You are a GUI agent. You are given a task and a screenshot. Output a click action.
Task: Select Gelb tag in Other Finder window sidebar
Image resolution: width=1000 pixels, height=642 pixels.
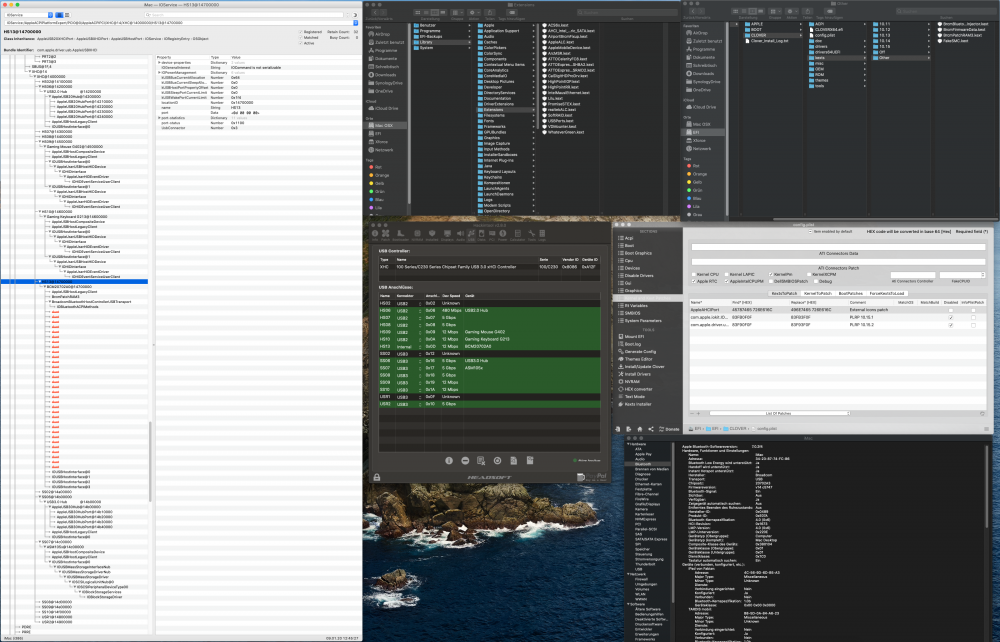695,182
